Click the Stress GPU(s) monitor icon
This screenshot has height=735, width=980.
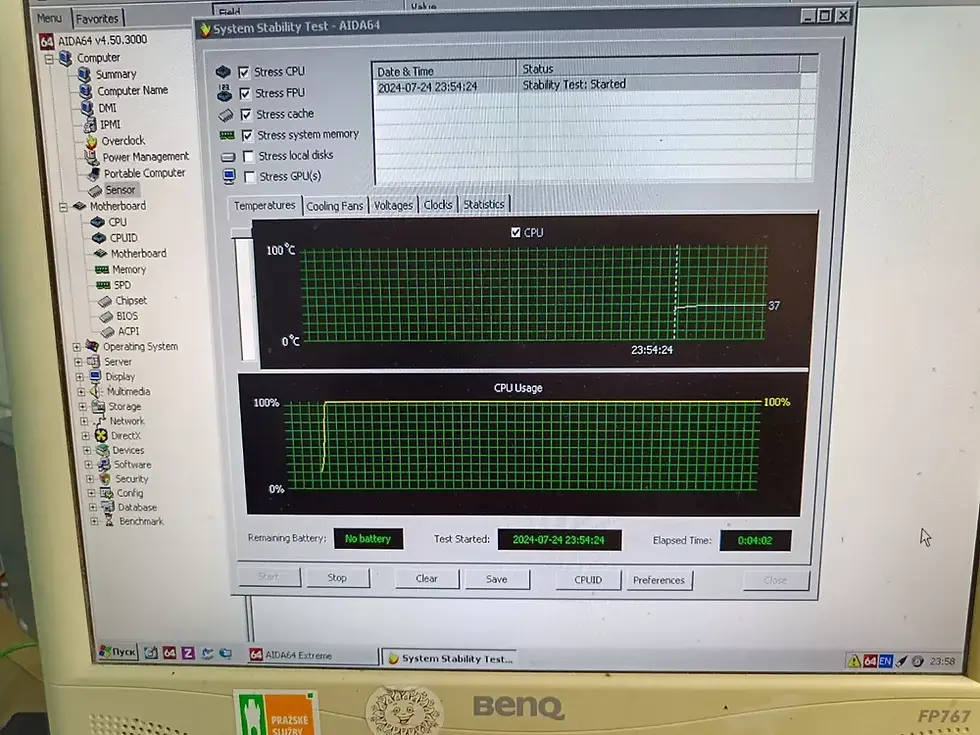point(229,176)
